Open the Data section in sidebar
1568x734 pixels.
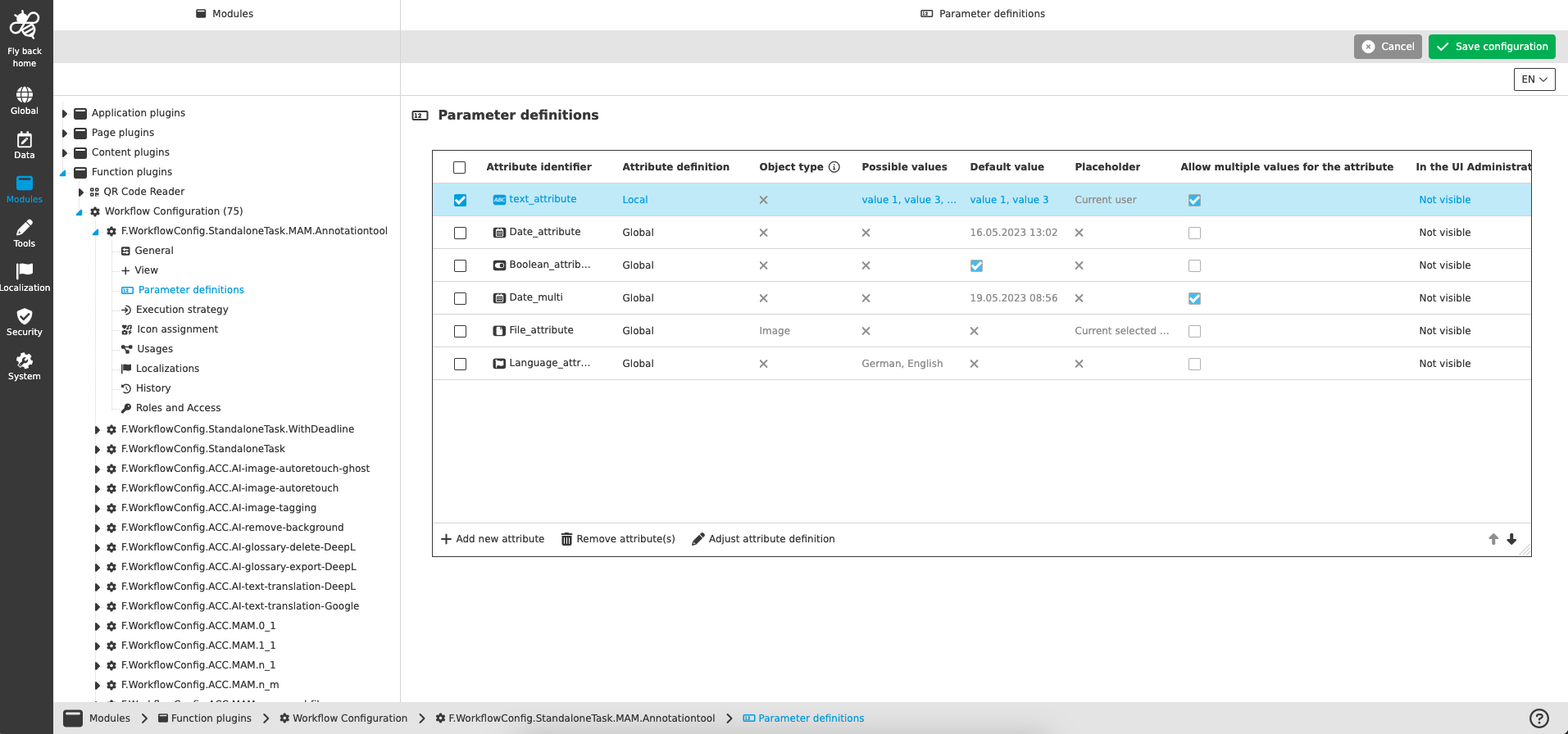[x=25, y=146]
